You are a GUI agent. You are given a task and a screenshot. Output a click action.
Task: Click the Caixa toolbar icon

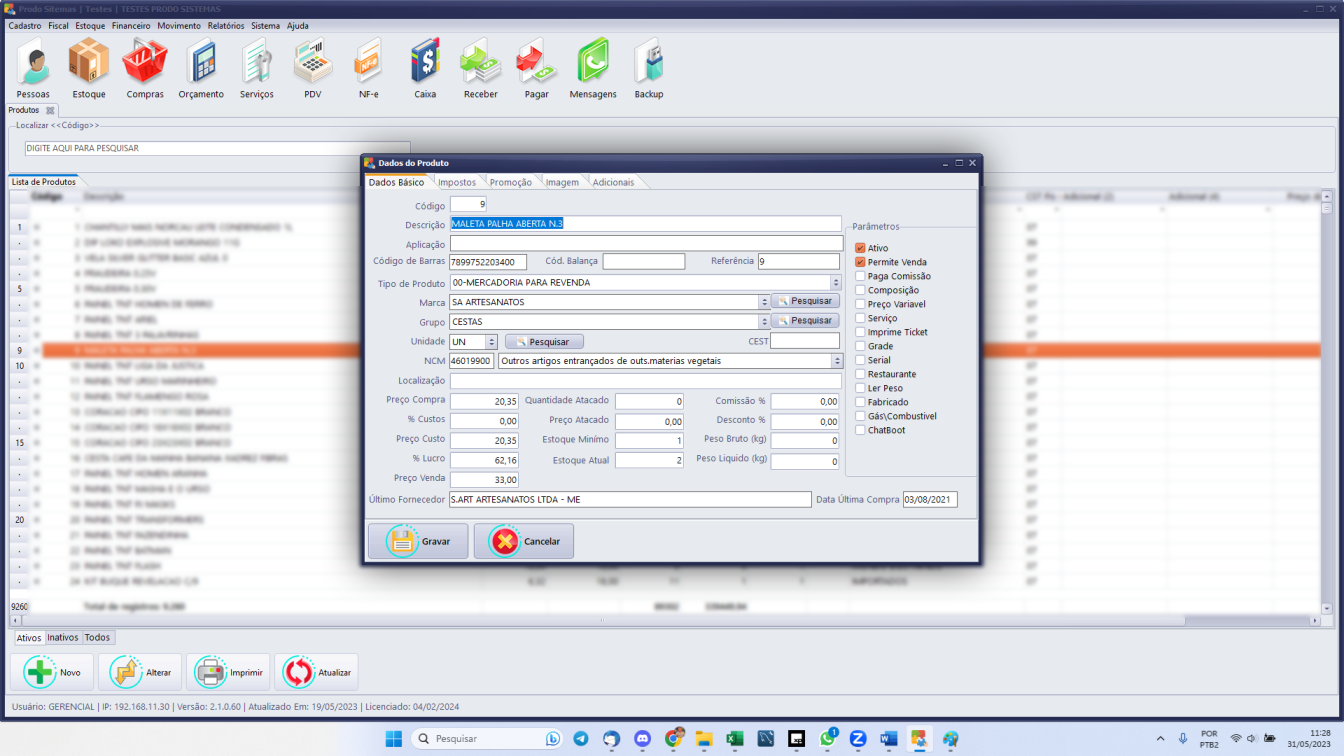click(x=425, y=68)
